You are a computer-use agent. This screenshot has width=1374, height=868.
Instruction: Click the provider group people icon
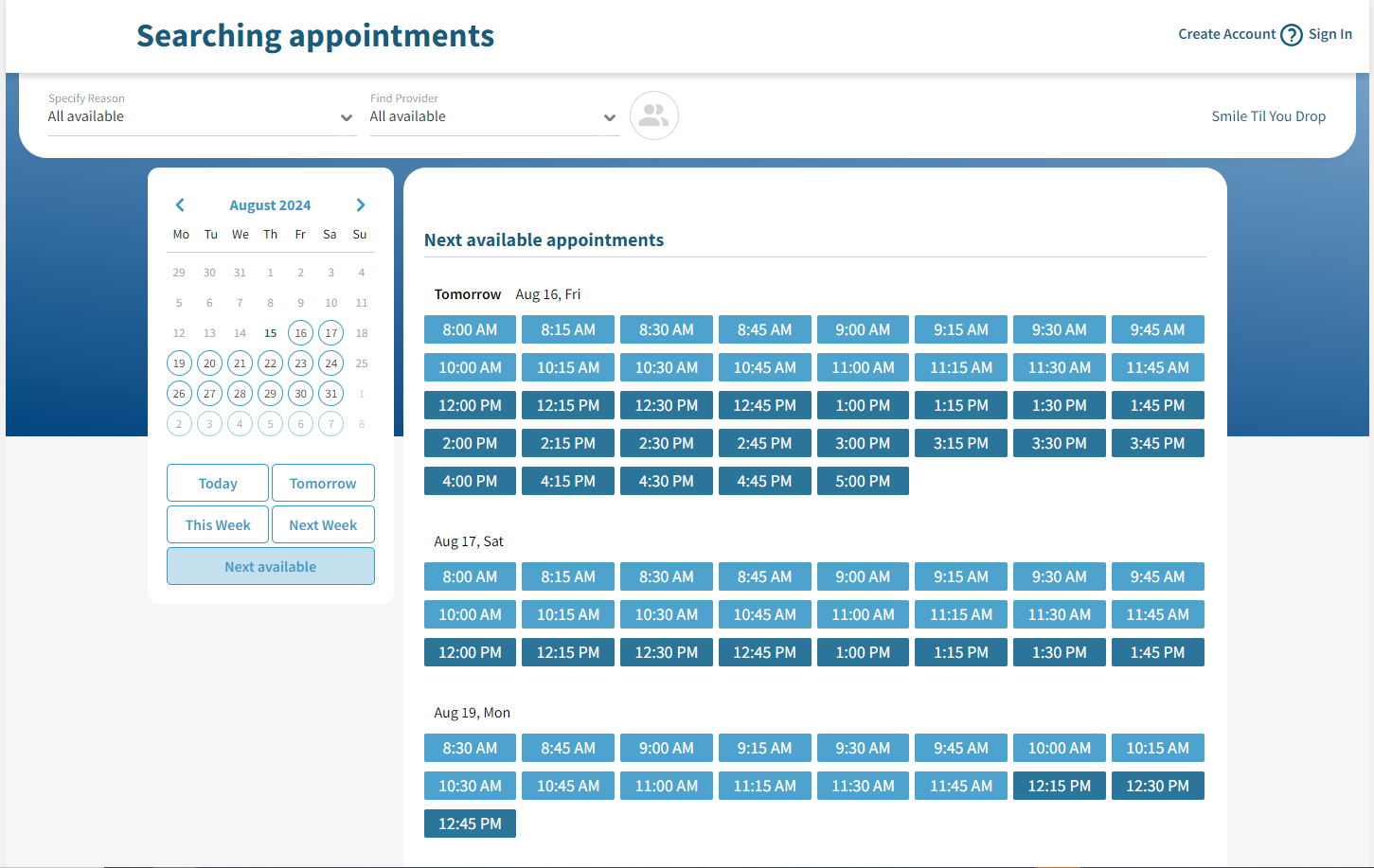[x=653, y=115]
